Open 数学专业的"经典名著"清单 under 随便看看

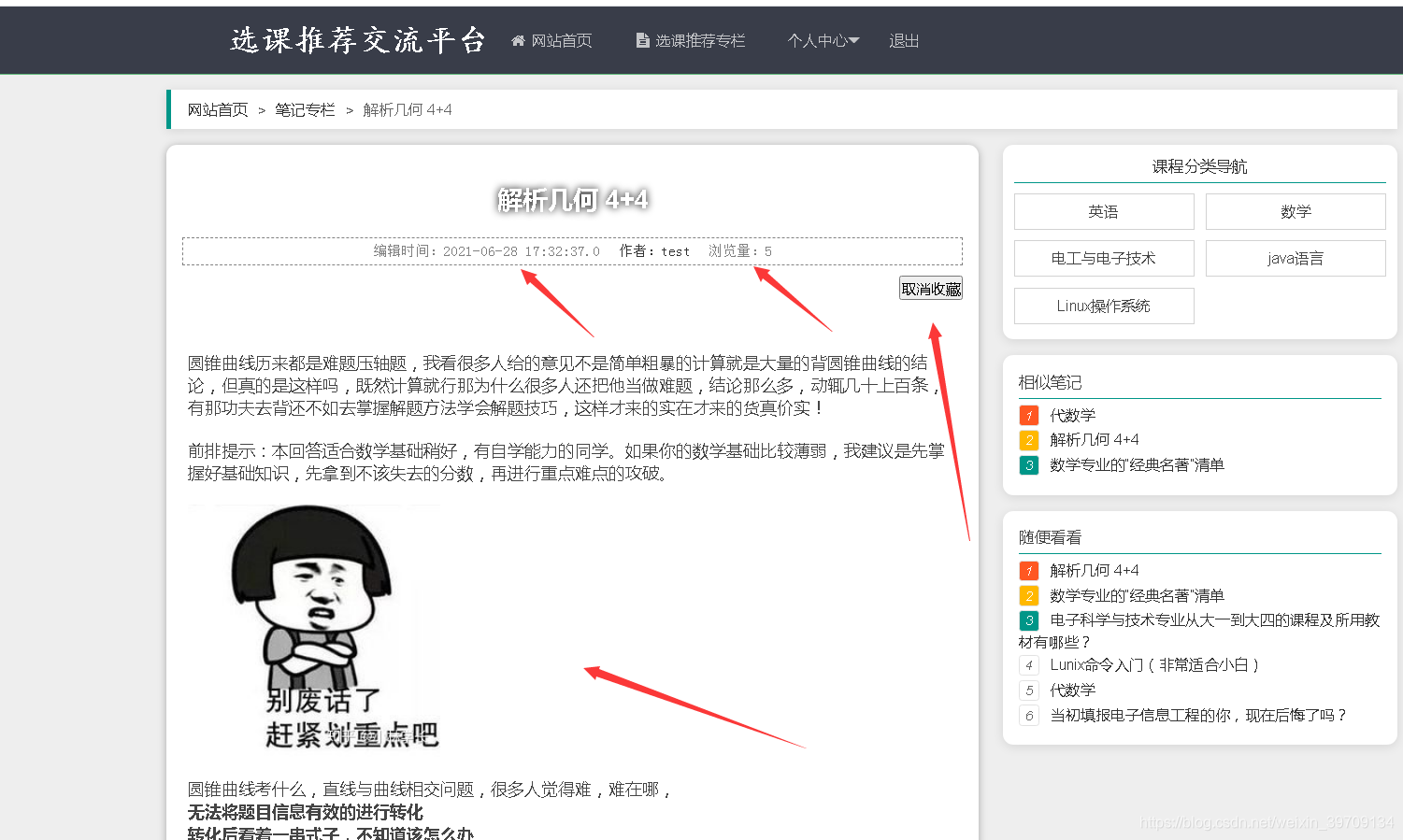(x=1137, y=595)
